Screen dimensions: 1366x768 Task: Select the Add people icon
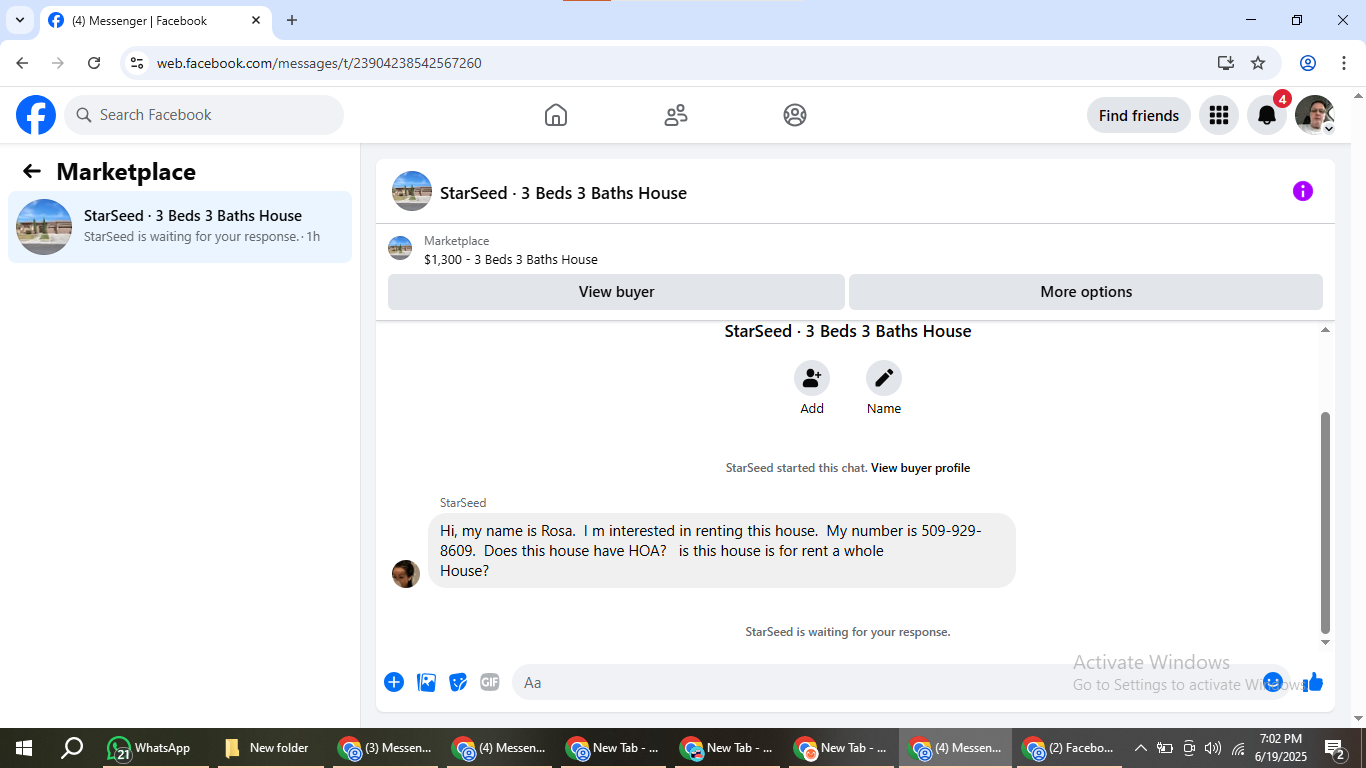812,378
